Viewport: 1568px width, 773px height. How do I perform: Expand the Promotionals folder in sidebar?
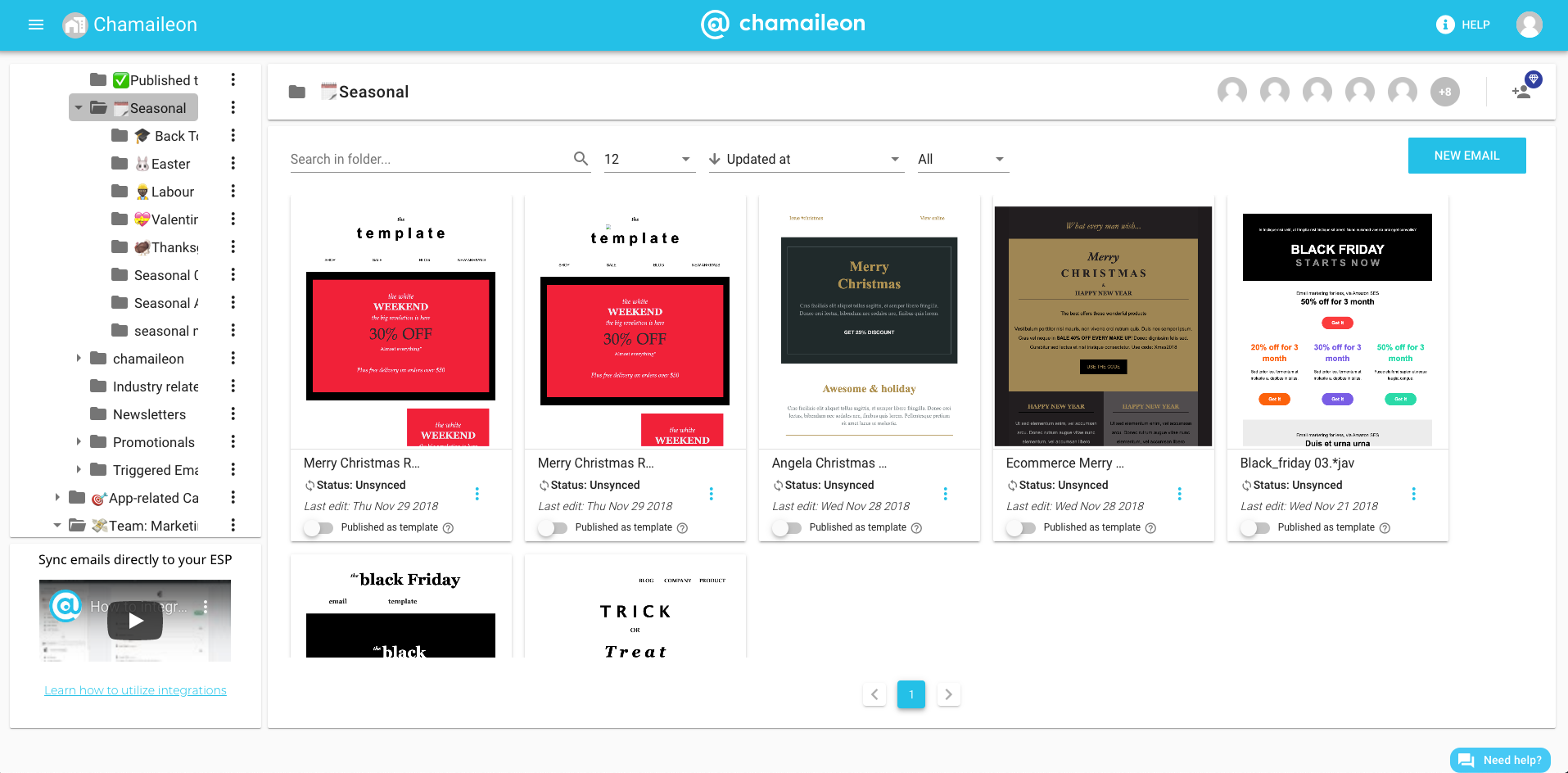(77, 442)
